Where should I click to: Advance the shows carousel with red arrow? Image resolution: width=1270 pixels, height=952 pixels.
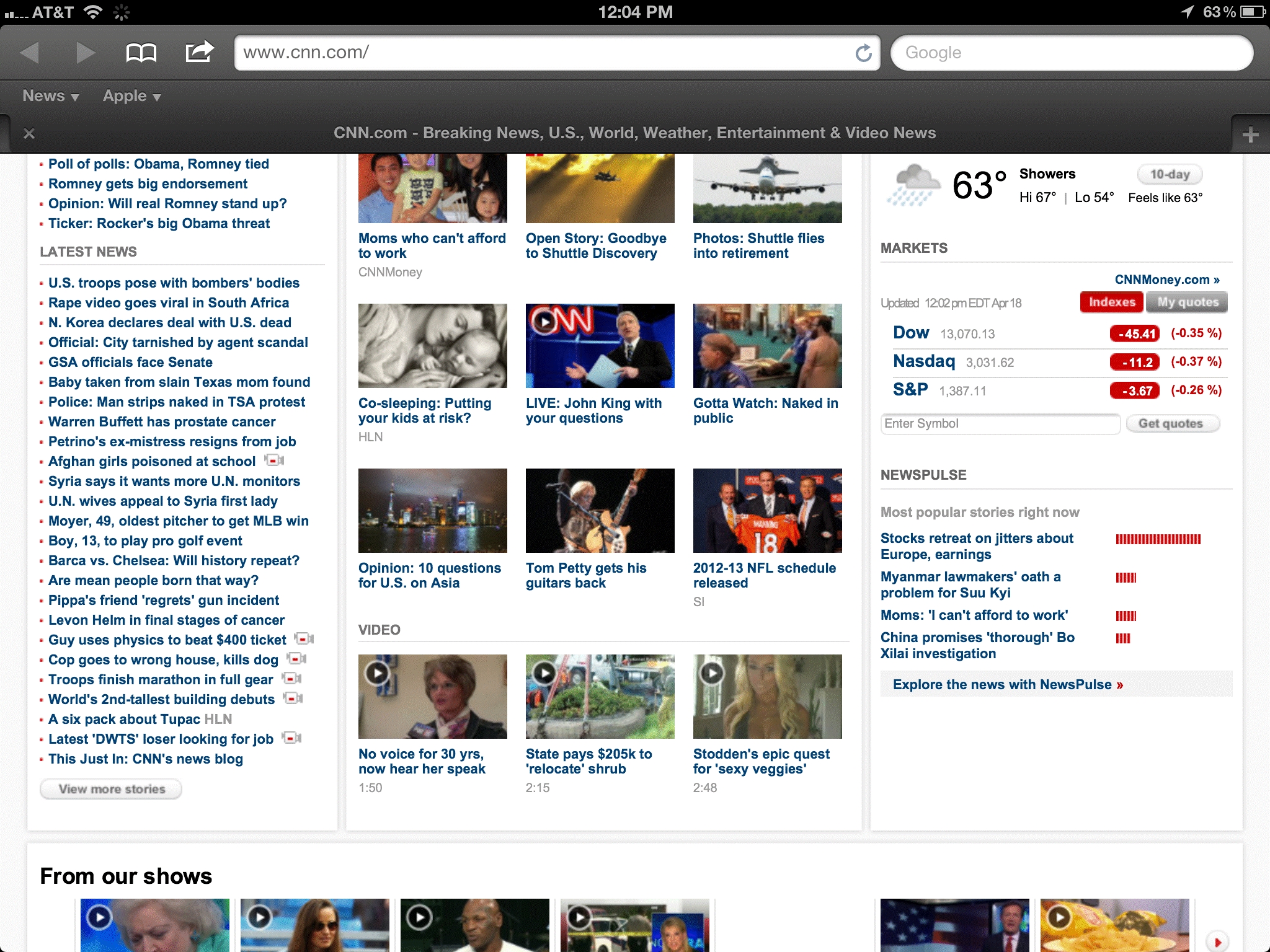[1217, 941]
